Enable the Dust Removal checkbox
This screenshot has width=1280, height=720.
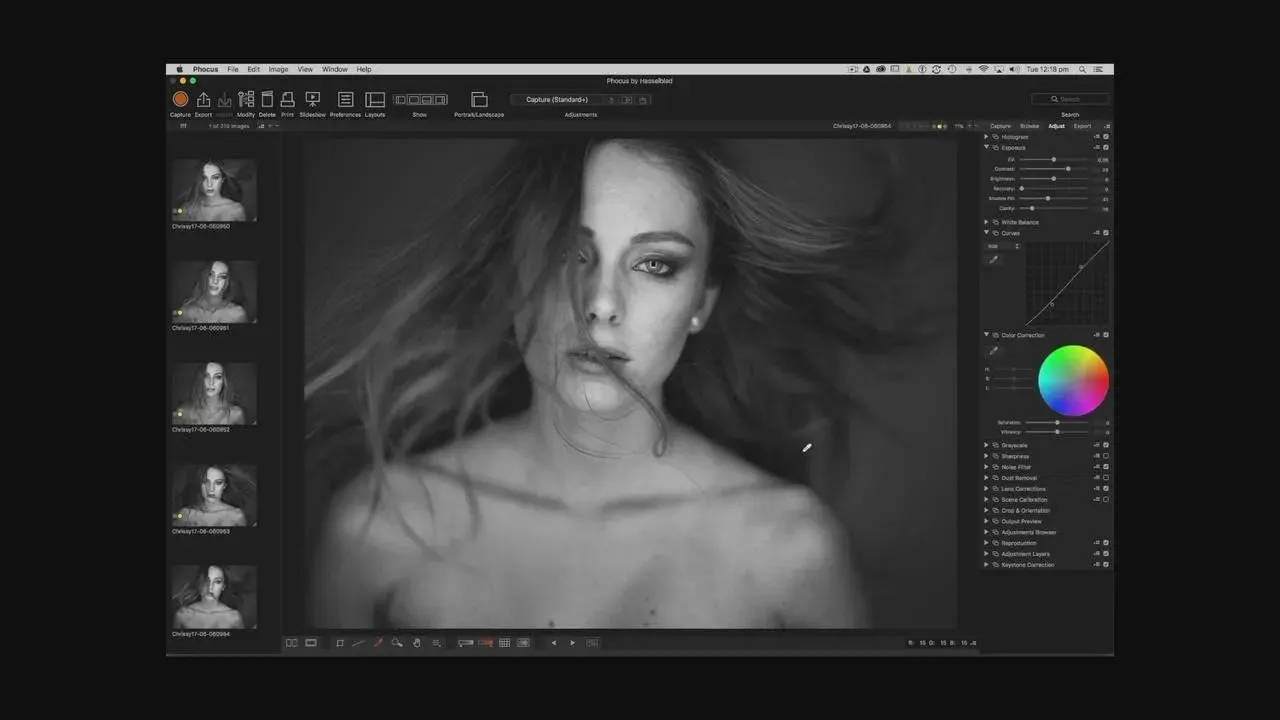[x=1105, y=478]
